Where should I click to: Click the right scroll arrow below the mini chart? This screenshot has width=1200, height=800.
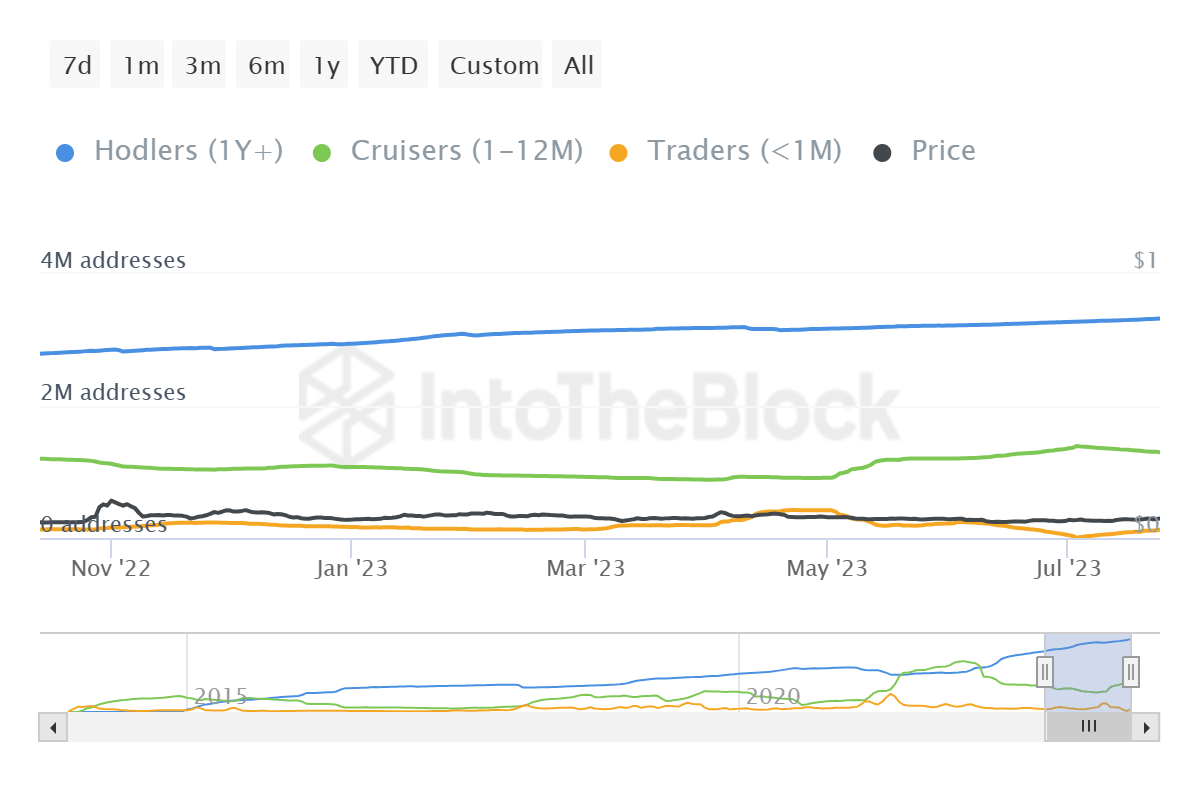point(1147,727)
